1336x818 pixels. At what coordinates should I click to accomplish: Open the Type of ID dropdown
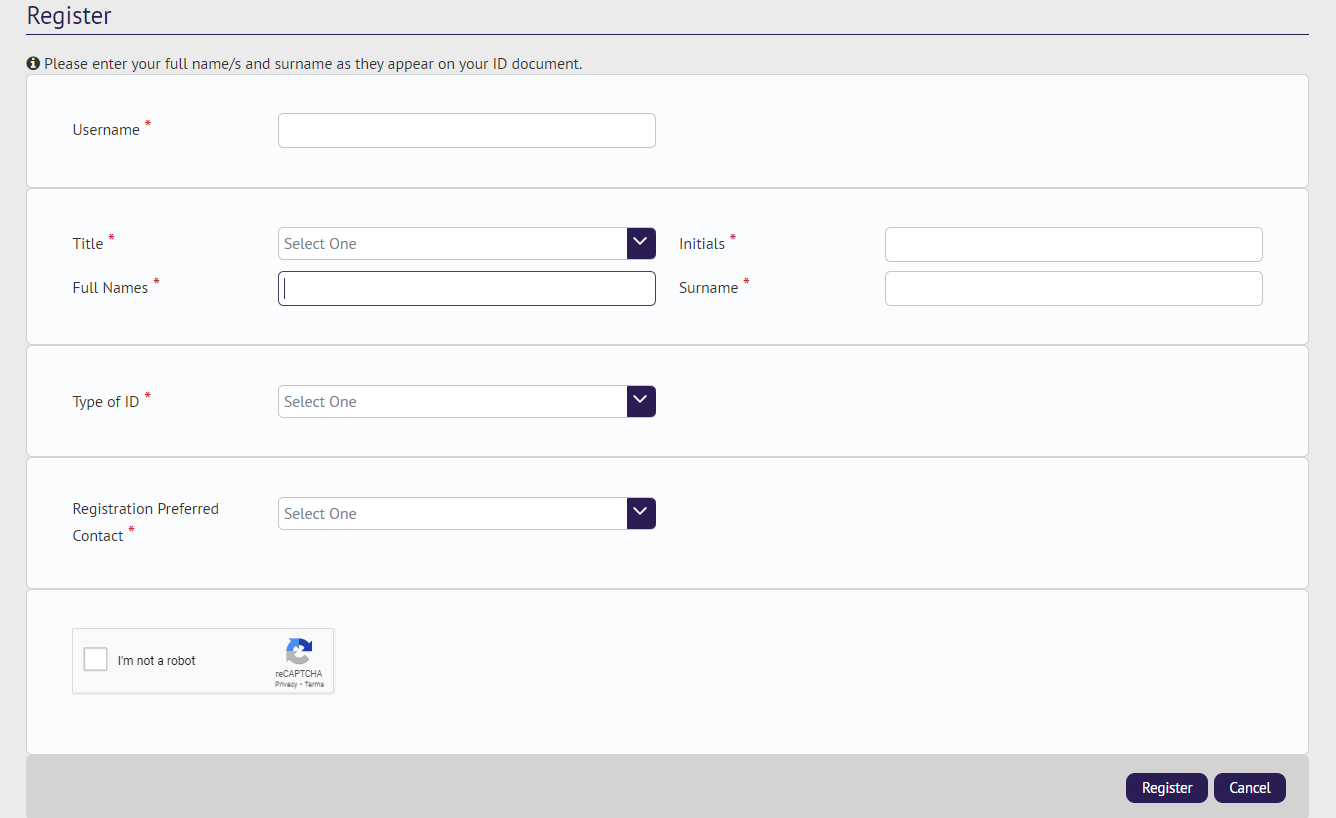(x=450, y=401)
